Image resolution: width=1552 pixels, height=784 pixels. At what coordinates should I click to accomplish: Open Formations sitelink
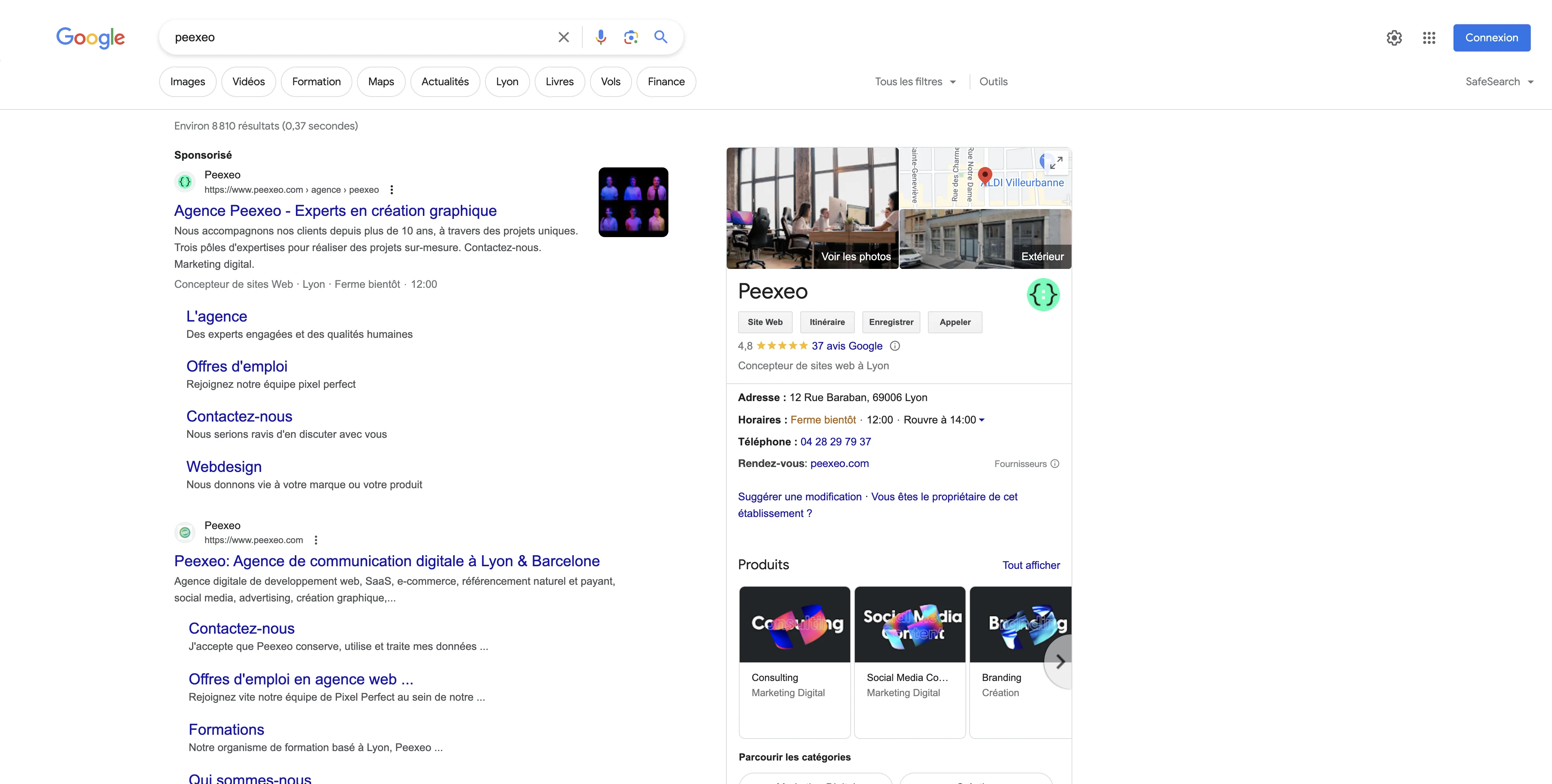227,730
